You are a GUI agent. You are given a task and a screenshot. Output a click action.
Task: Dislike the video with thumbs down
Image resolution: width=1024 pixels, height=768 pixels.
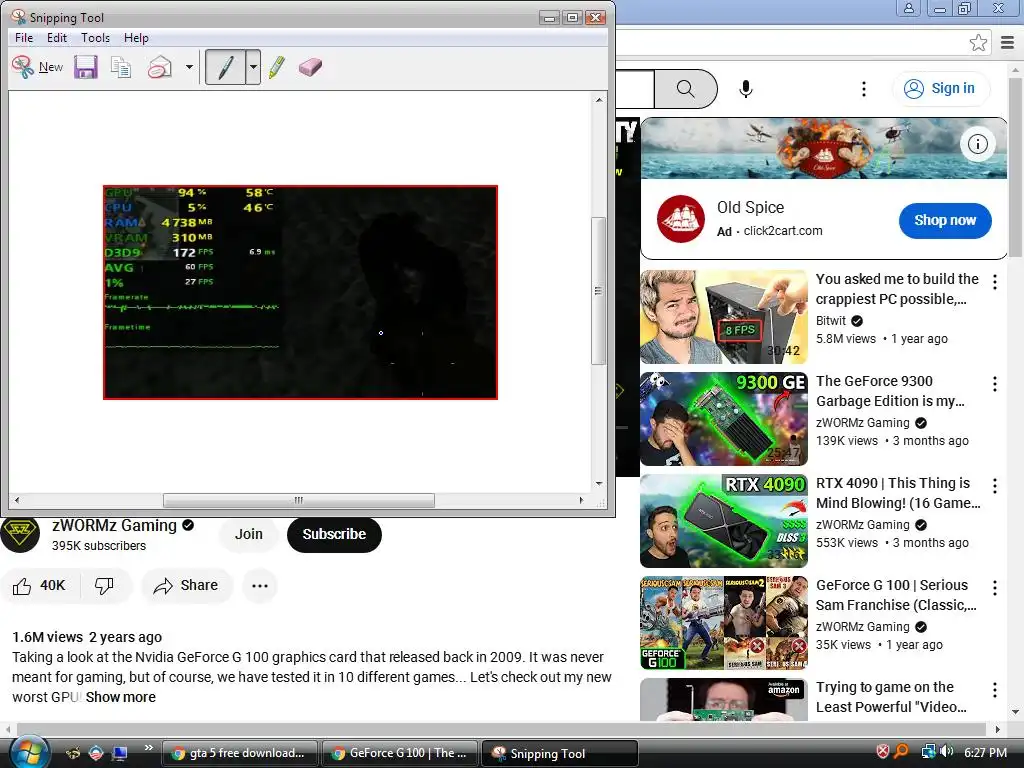[x=104, y=586]
